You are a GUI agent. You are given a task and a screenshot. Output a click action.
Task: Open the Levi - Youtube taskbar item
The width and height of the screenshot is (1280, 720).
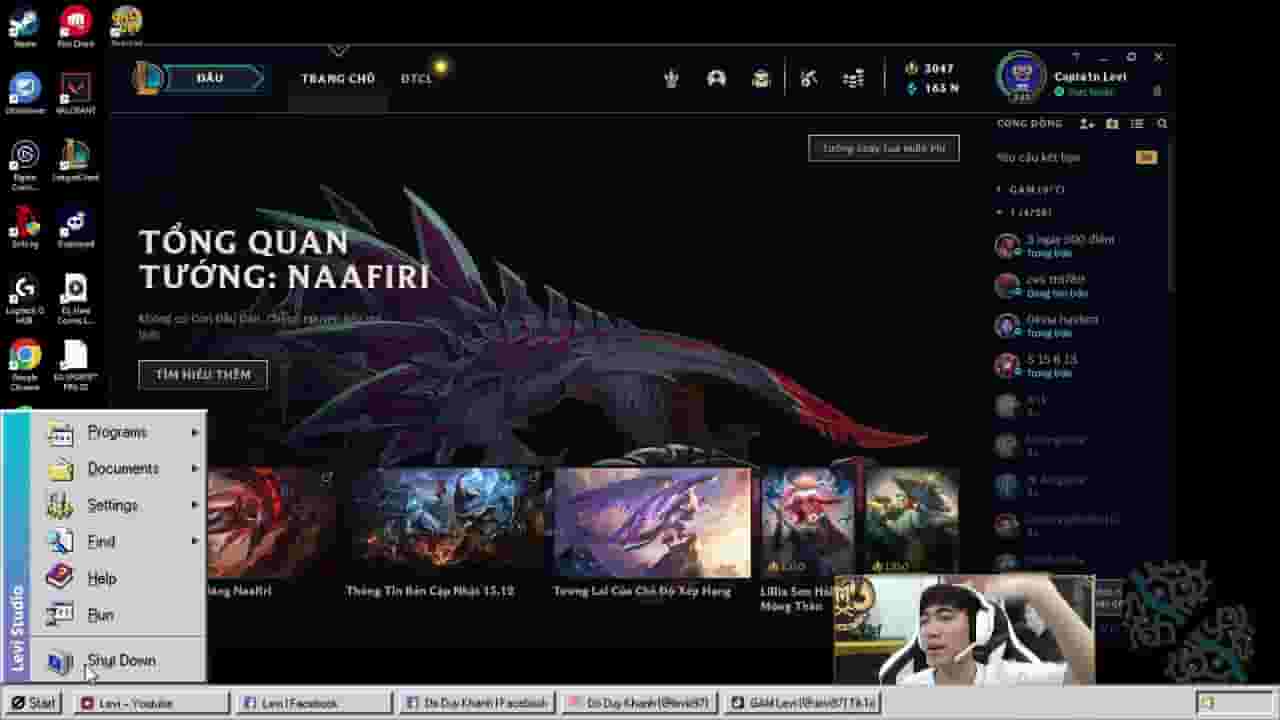point(150,703)
